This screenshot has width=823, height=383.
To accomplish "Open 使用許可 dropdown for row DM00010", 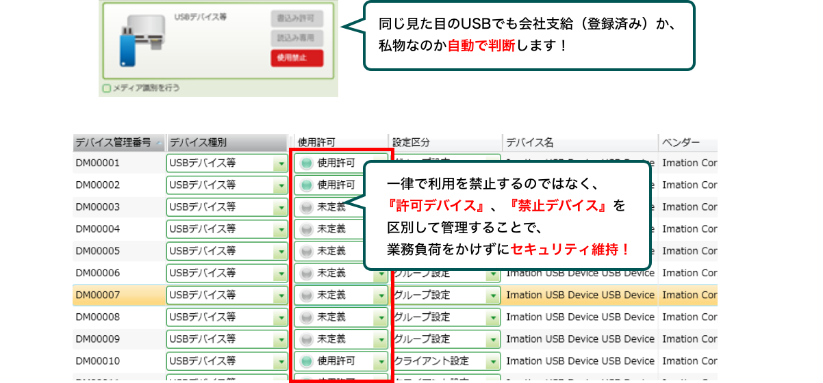I will click(381, 361).
